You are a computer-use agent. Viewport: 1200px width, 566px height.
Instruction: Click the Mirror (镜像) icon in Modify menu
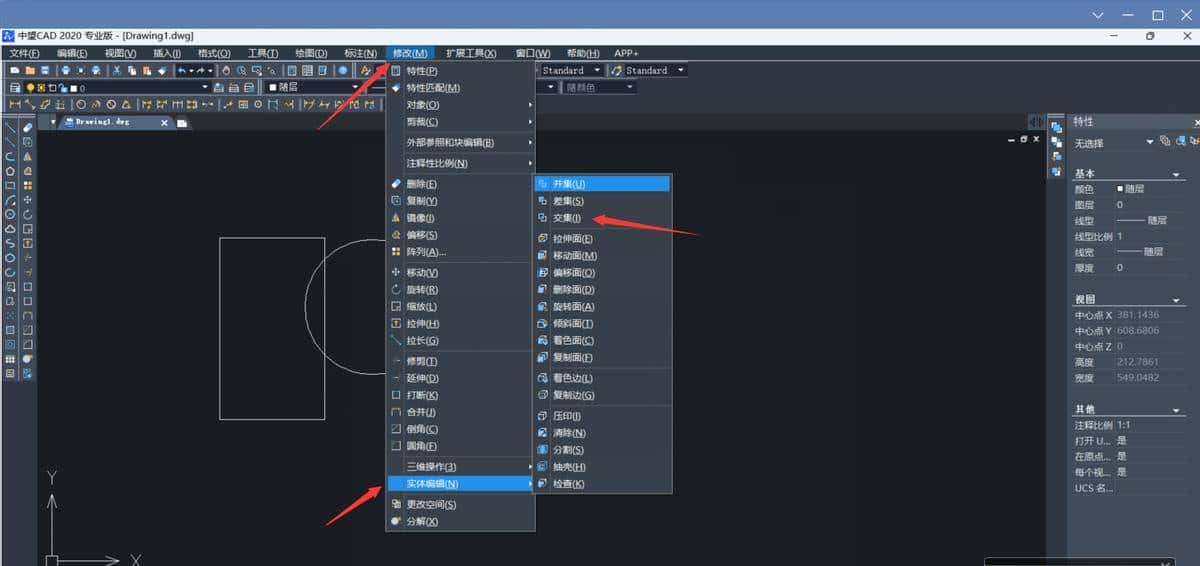point(396,218)
